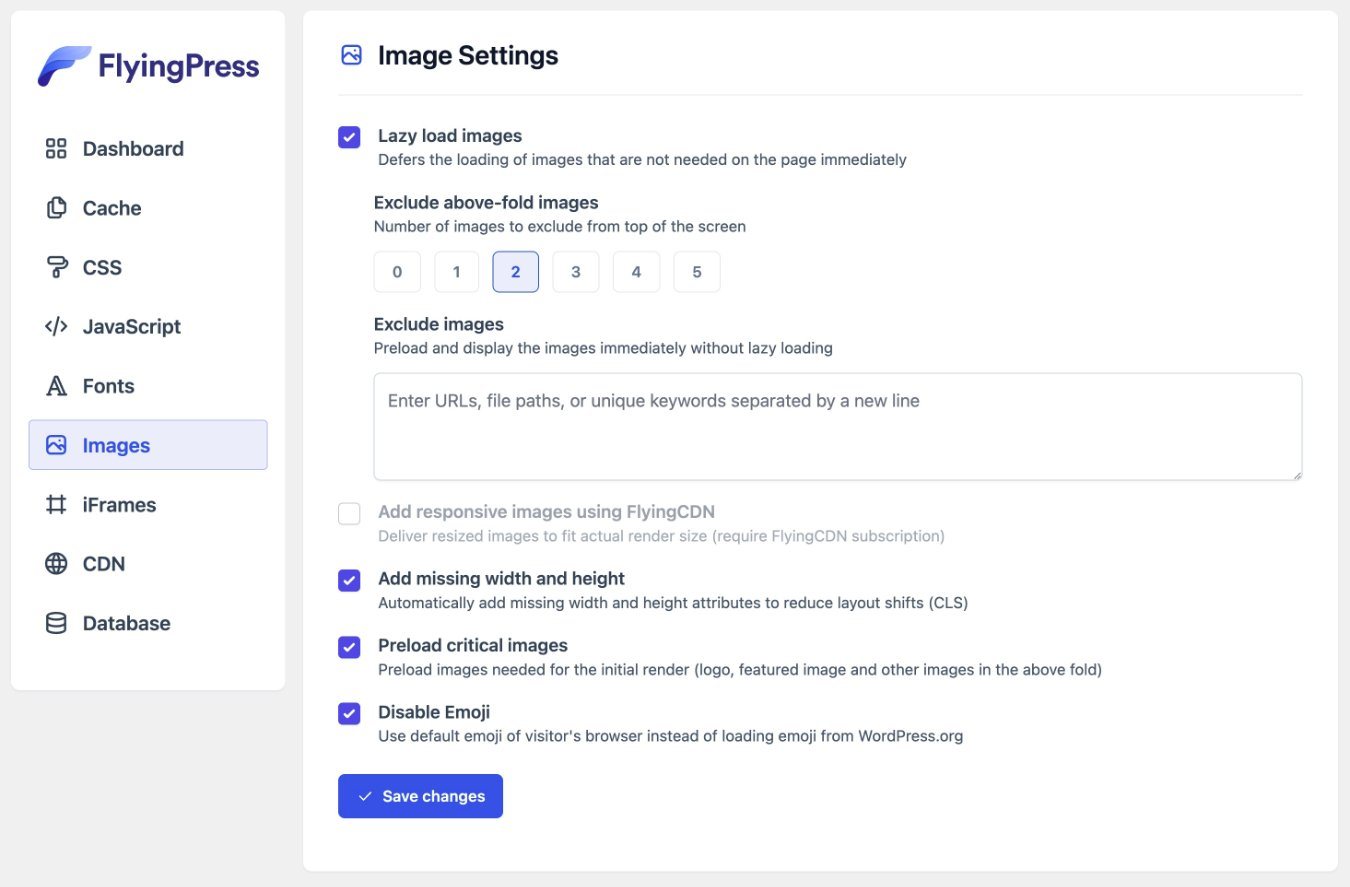Select 0 above-fold images to exclude

(x=397, y=272)
